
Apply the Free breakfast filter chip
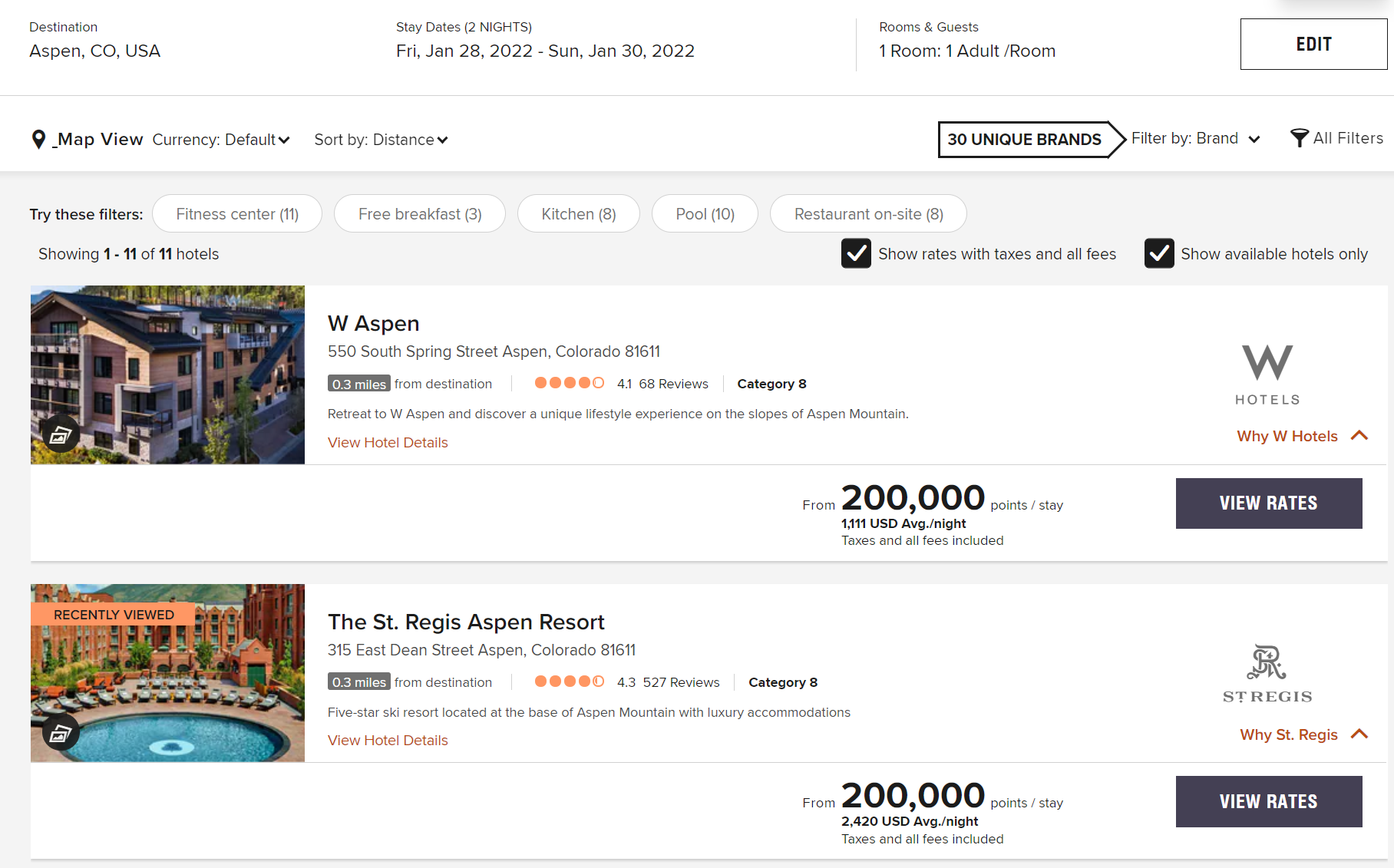pyautogui.click(x=420, y=214)
